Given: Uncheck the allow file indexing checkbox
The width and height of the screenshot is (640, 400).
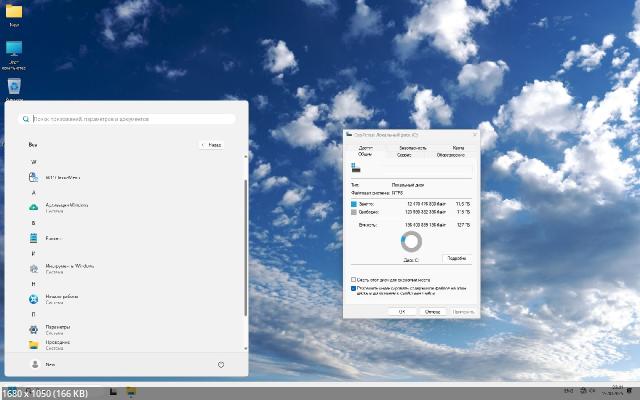Looking at the screenshot, I should (353, 289).
